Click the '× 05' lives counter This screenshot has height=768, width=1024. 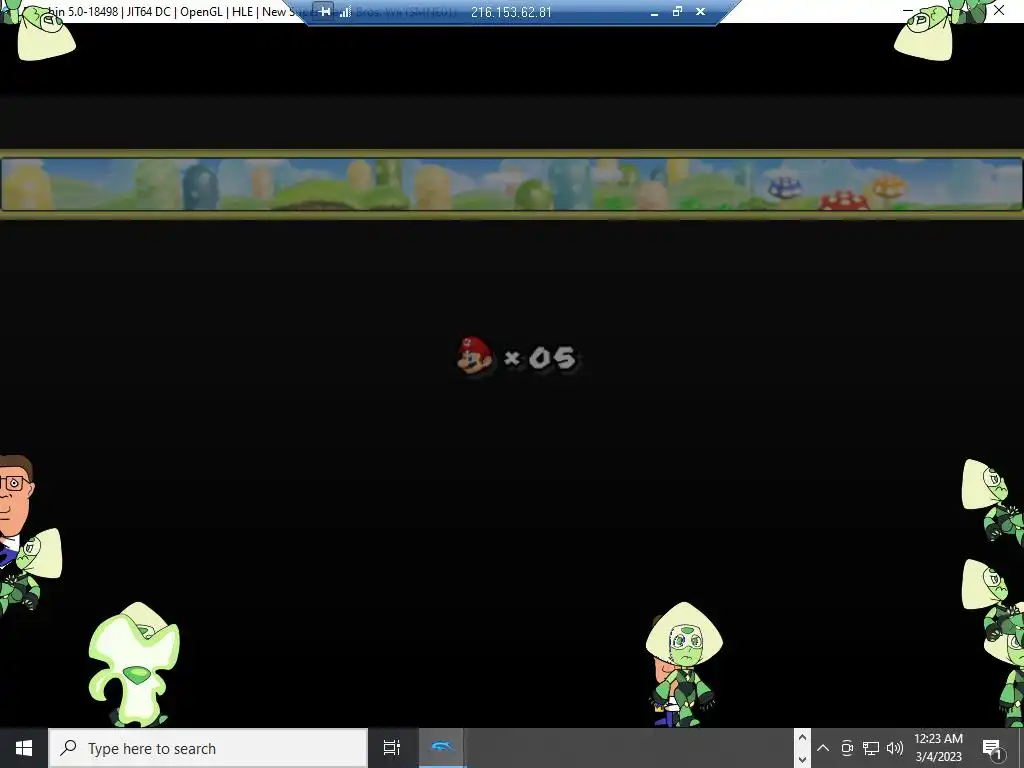541,359
